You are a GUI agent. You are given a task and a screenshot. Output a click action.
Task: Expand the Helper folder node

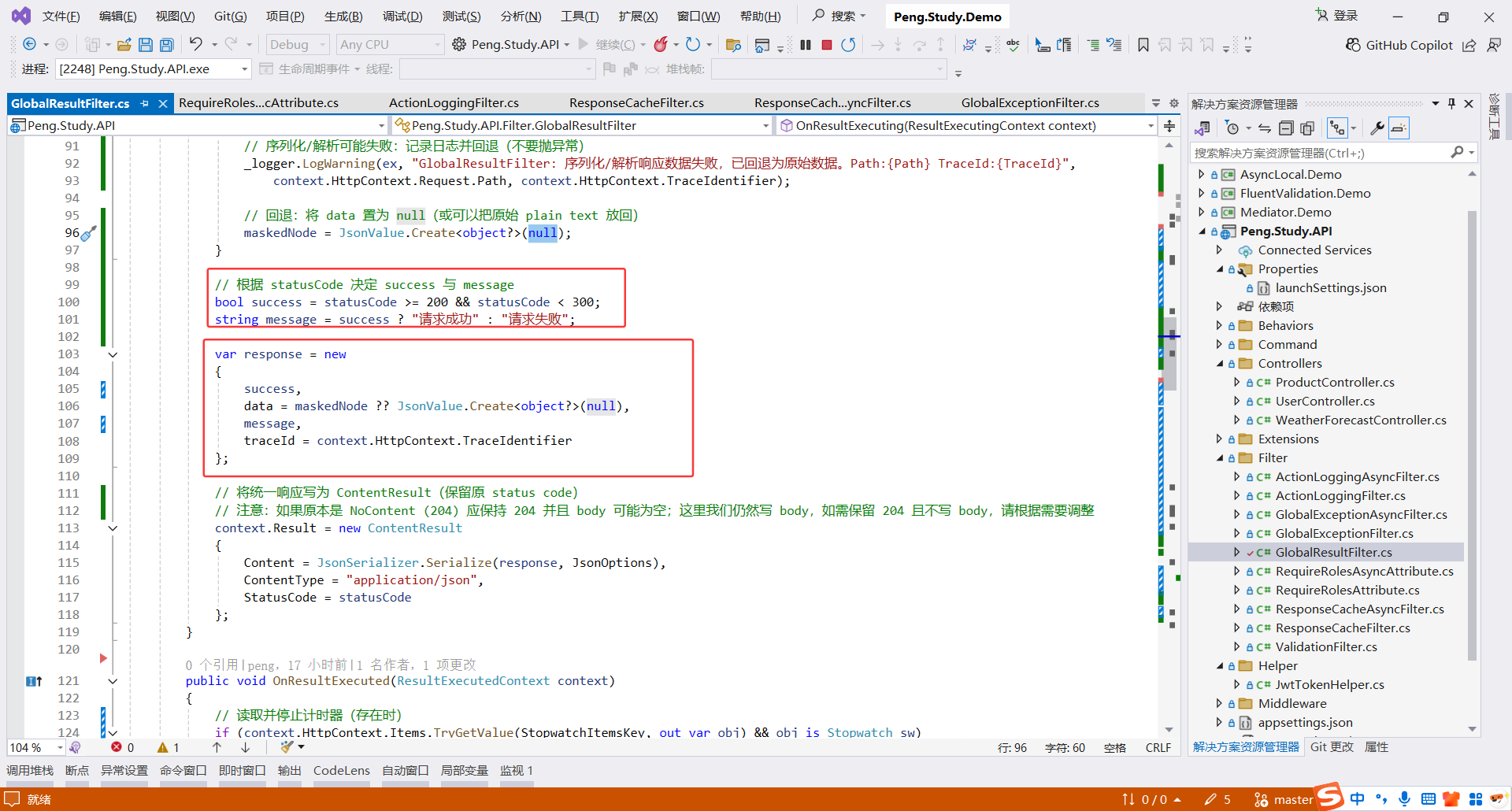coord(1220,666)
